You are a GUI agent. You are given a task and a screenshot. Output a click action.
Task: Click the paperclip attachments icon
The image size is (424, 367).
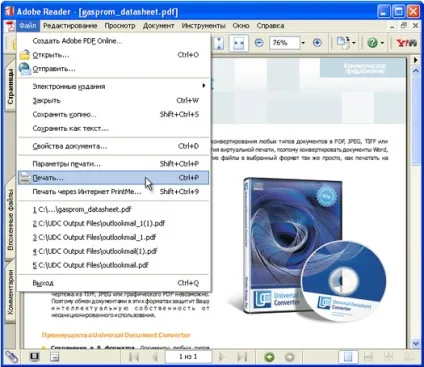point(12,357)
